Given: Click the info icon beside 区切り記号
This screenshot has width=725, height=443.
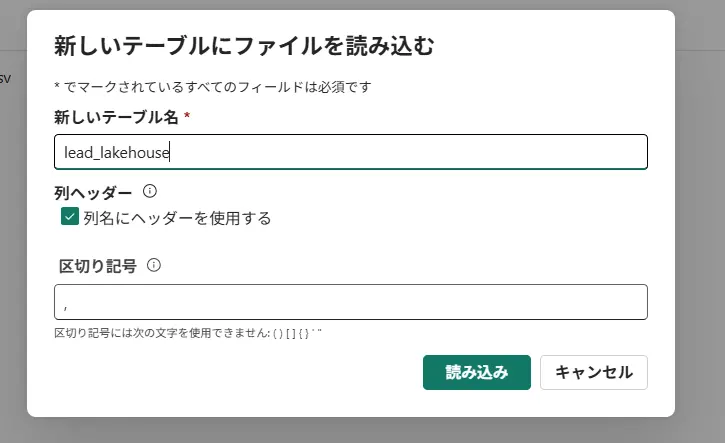Looking at the screenshot, I should click(154, 265).
